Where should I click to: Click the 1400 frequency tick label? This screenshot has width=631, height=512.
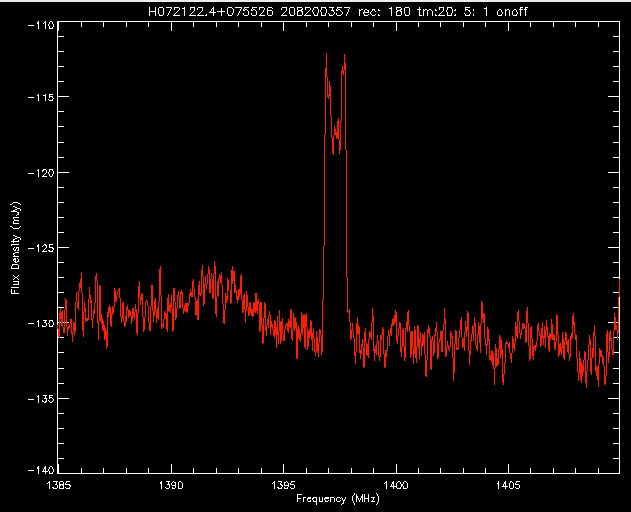396,485
